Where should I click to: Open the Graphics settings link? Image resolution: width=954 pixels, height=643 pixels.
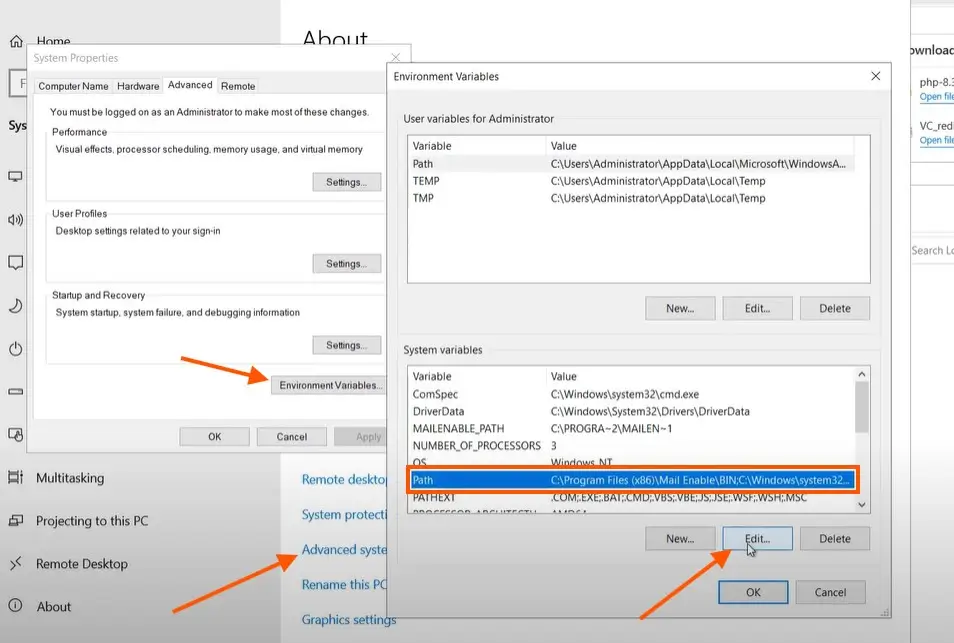coord(349,619)
